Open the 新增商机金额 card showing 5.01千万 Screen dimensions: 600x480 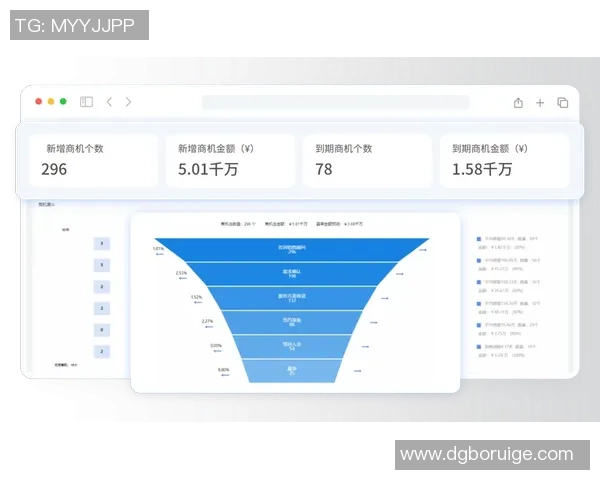point(230,160)
